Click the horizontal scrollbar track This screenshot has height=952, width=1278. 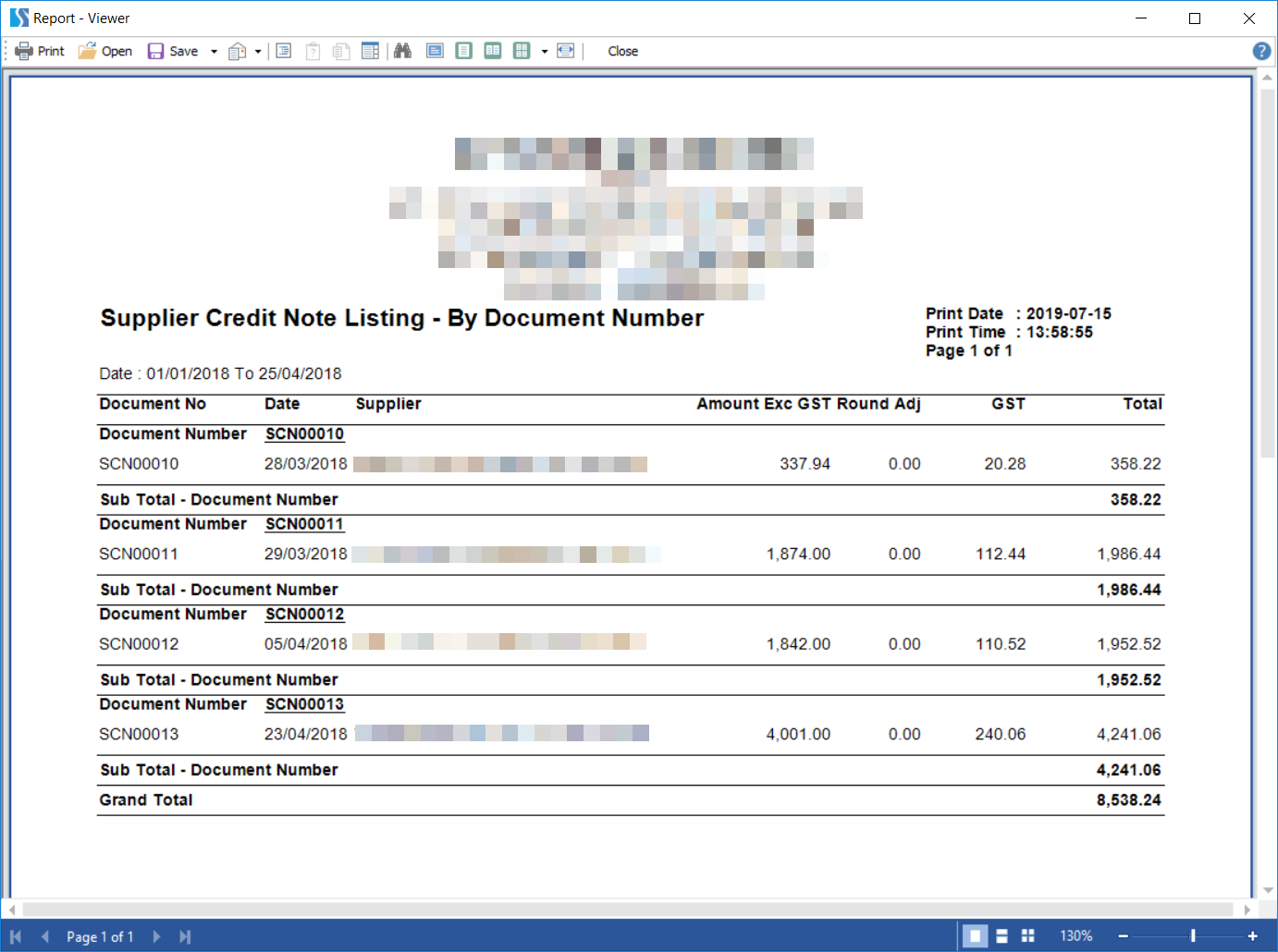627,909
